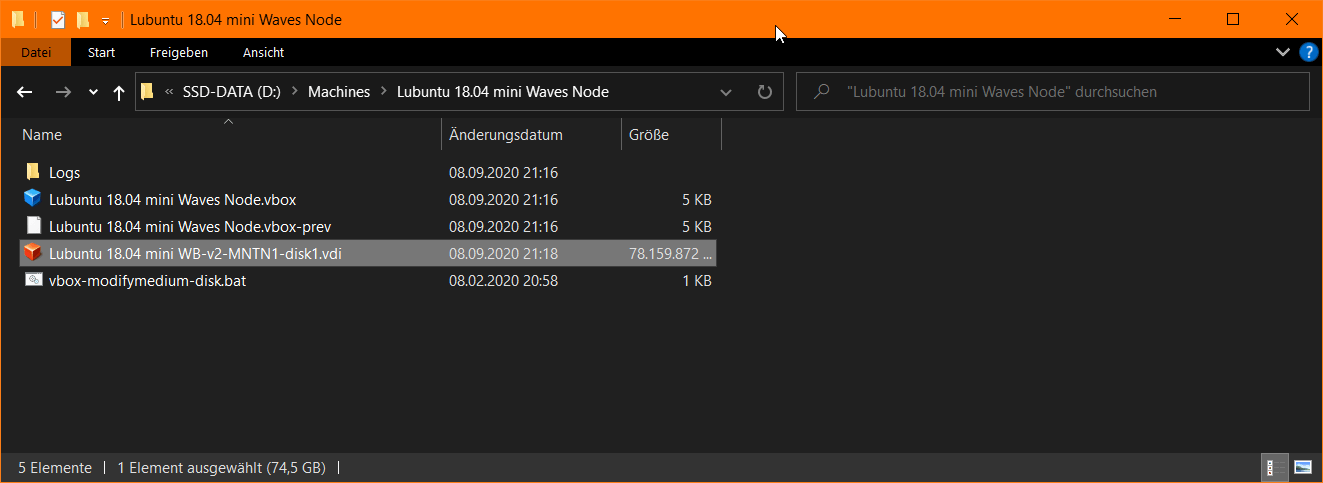Viewport: 1323px width, 483px height.
Task: Open the Customize Quick Access Toolbar dropdown
Action: tap(105, 21)
